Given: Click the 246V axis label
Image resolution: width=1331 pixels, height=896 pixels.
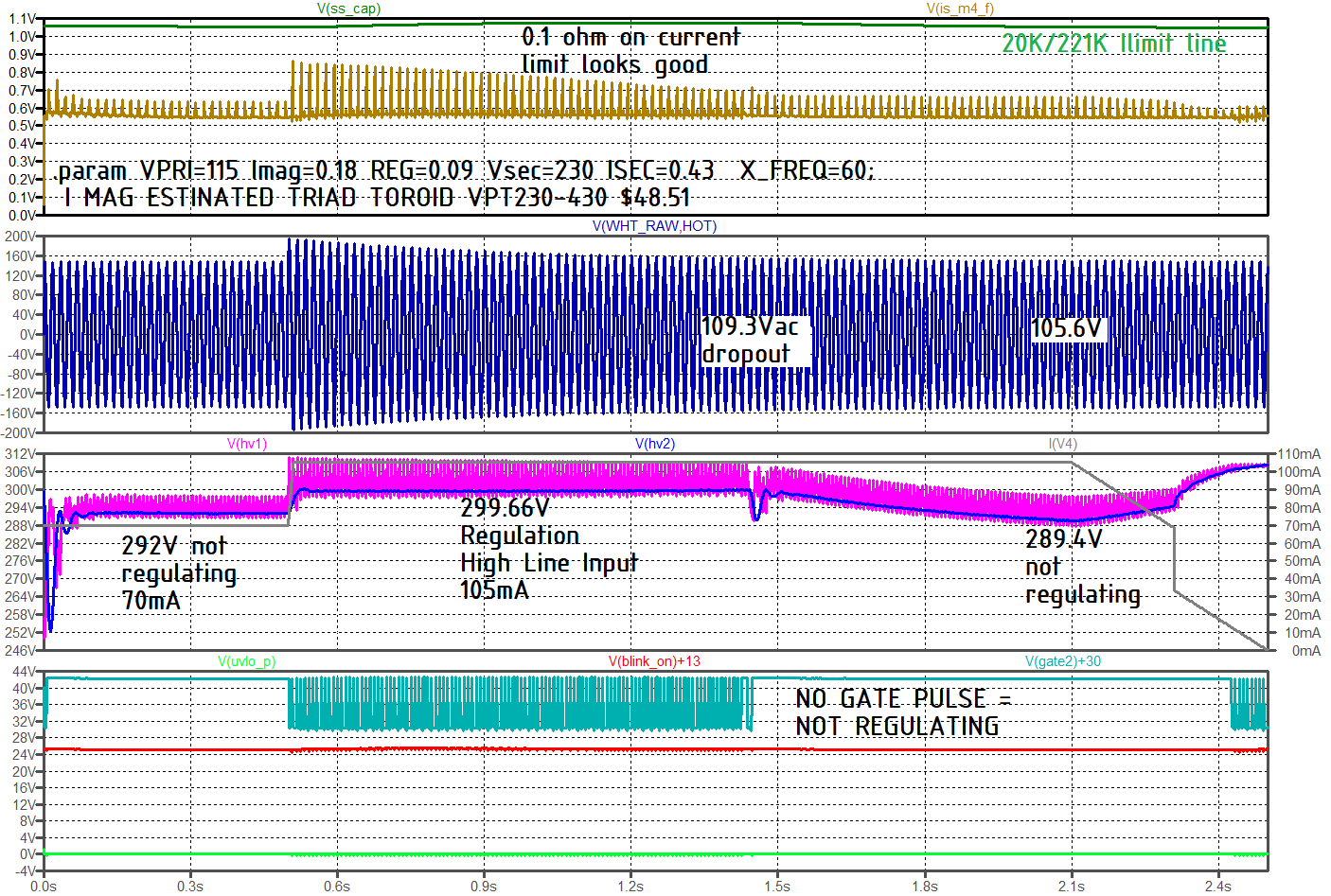Looking at the screenshot, I should pos(21,650).
